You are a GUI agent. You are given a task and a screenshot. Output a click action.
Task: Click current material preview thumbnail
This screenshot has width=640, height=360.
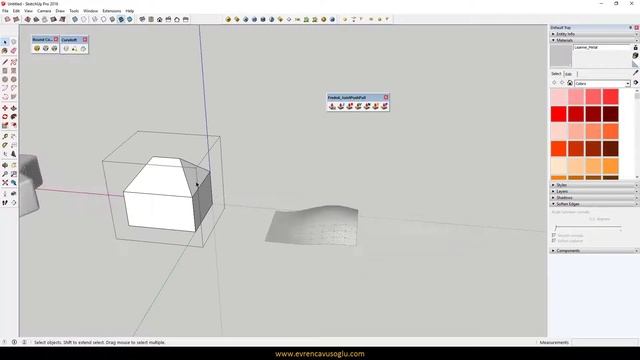[561, 56]
